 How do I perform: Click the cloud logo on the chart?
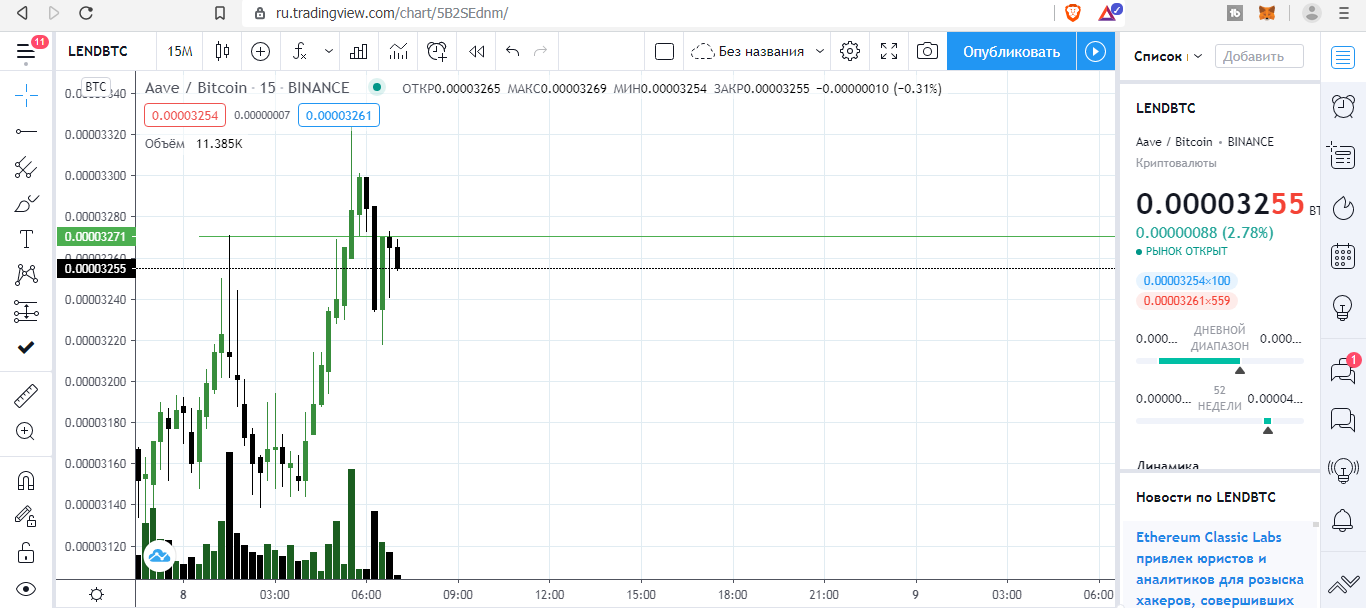pos(159,556)
